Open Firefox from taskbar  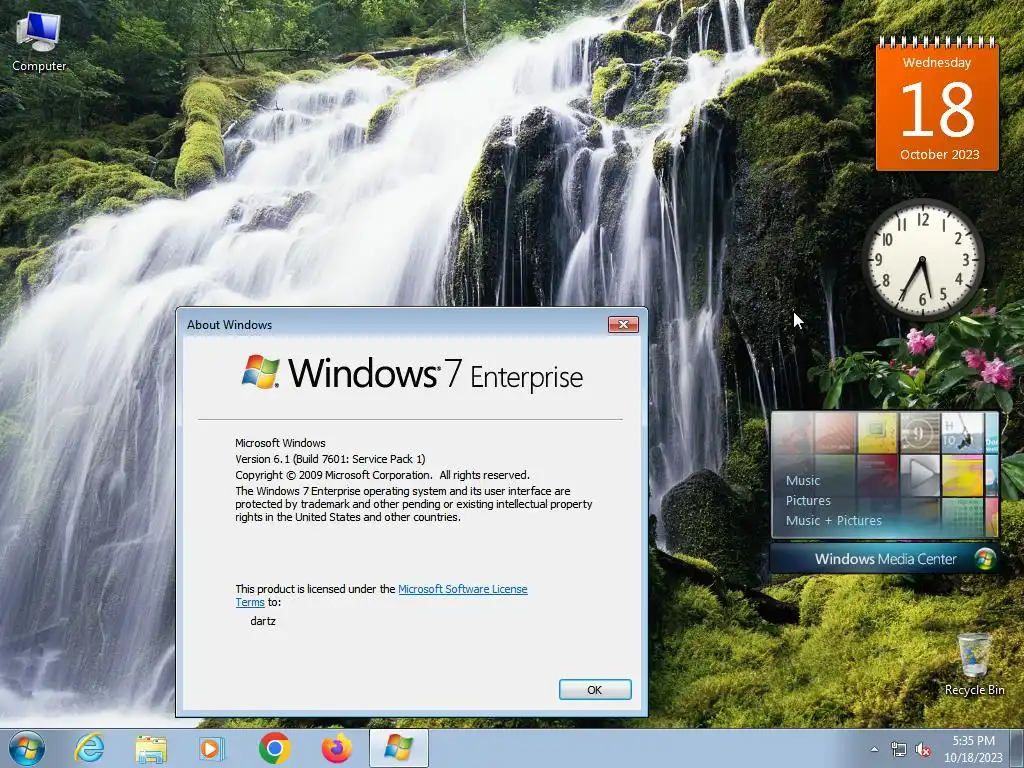point(337,748)
